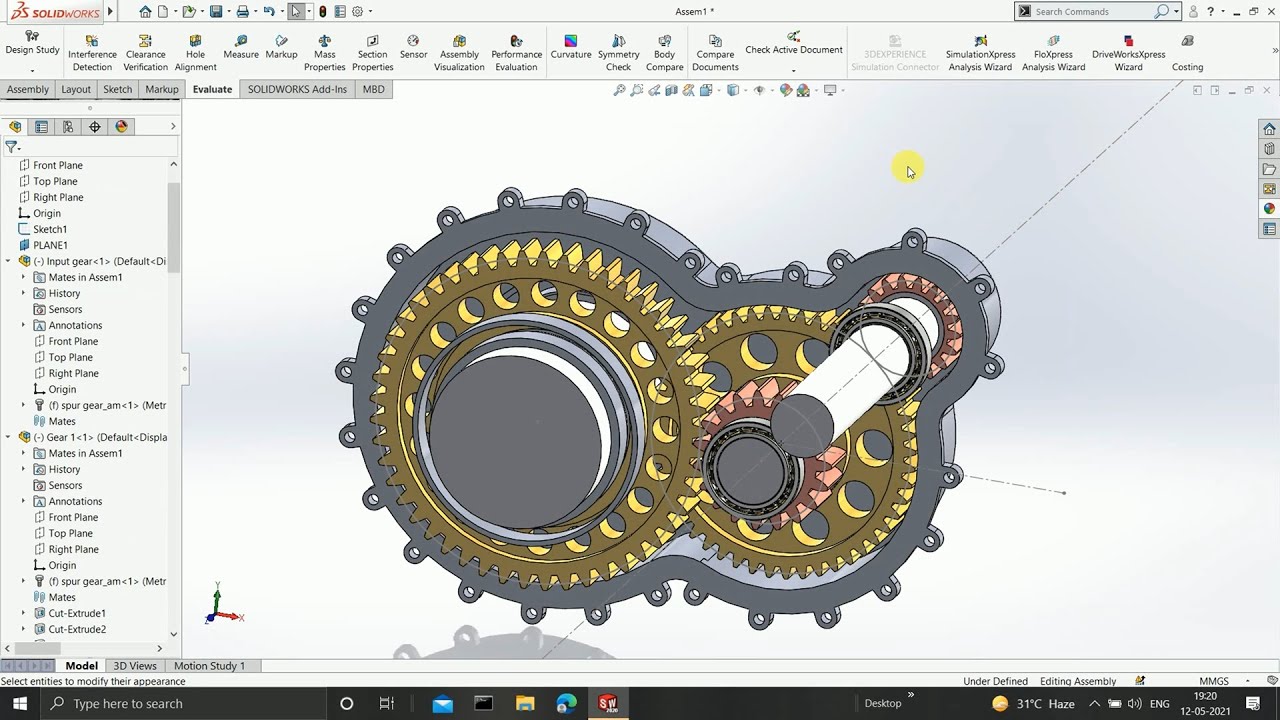Open DriveWorksXpress Wizard
Image resolution: width=1280 pixels, height=720 pixels.
point(1128,53)
